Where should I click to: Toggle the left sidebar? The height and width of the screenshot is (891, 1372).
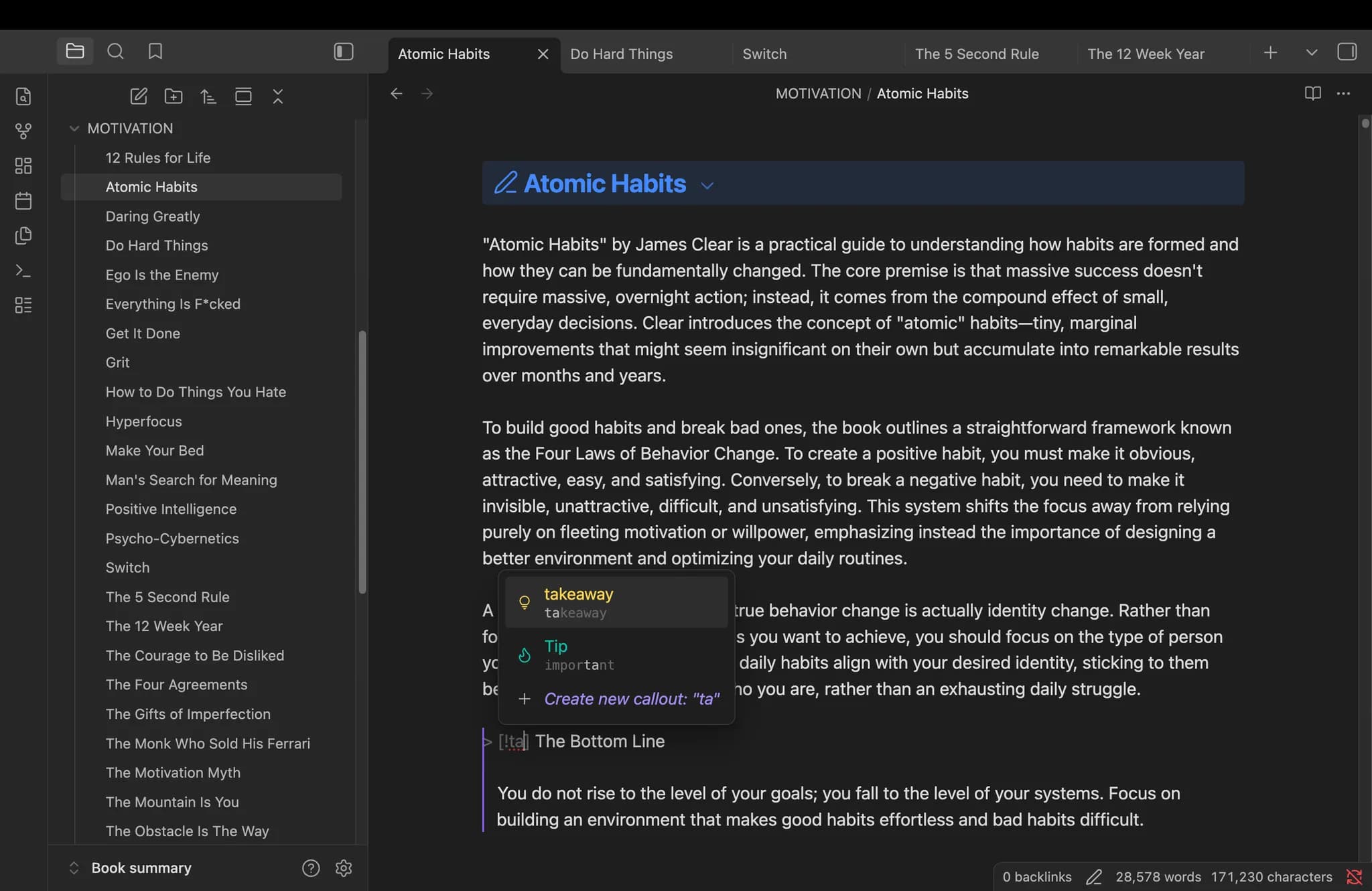coord(344,52)
